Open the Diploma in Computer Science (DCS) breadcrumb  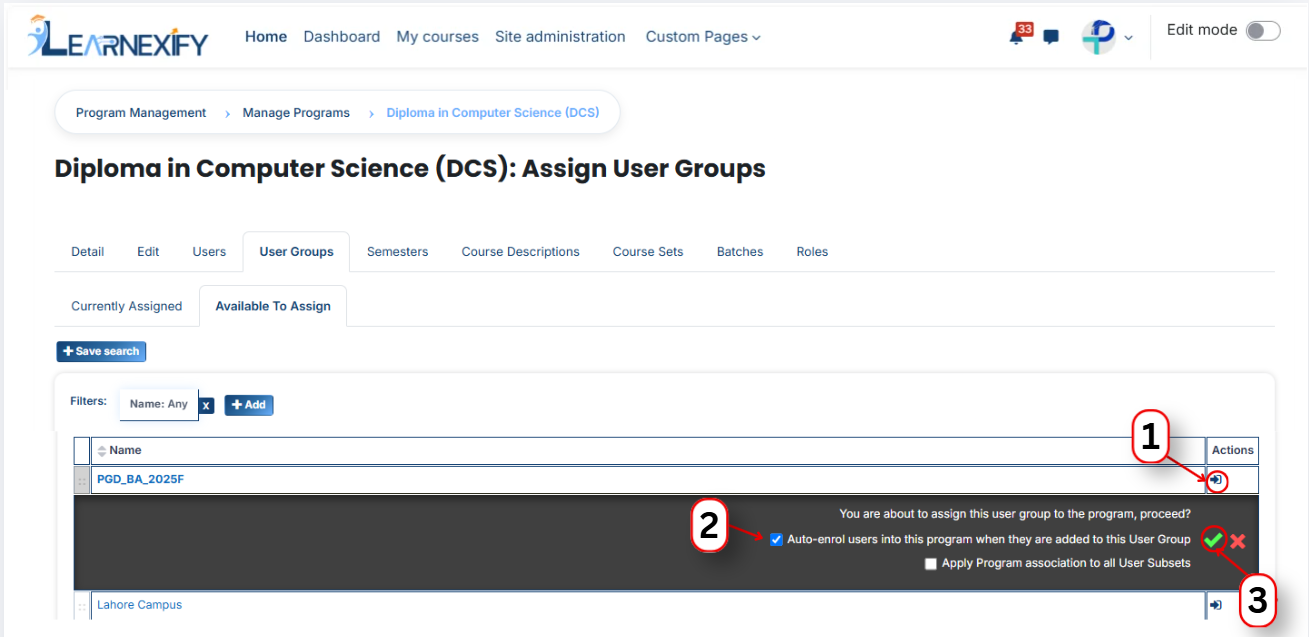point(493,113)
